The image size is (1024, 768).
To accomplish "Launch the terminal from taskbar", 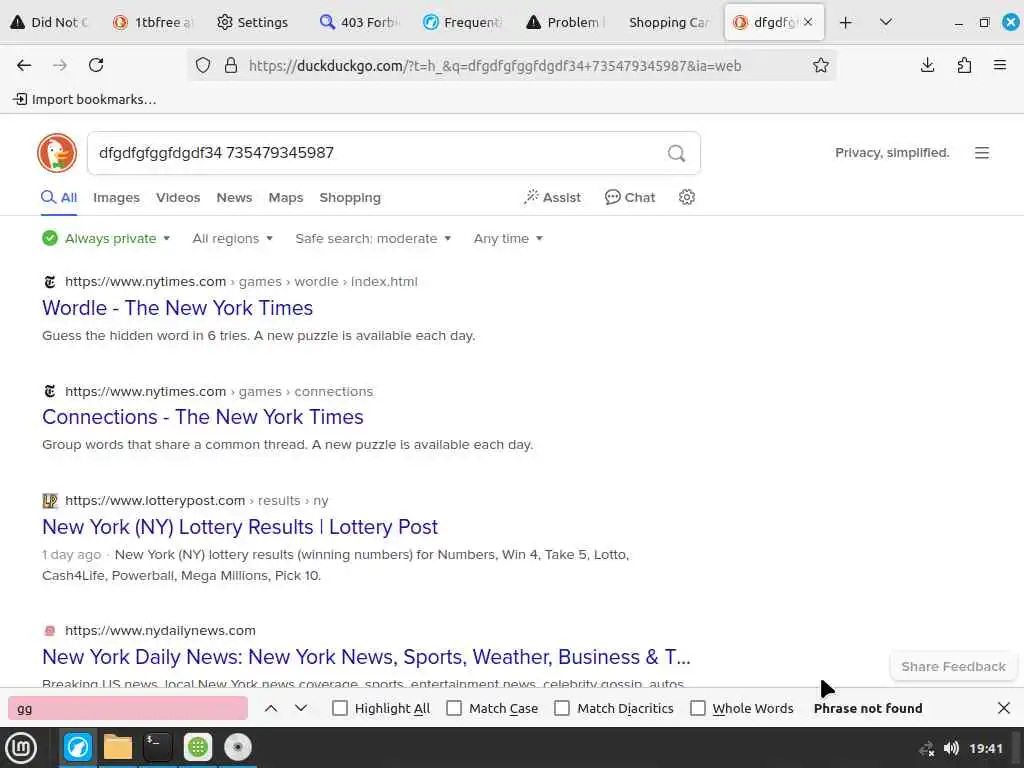I will point(157,748).
